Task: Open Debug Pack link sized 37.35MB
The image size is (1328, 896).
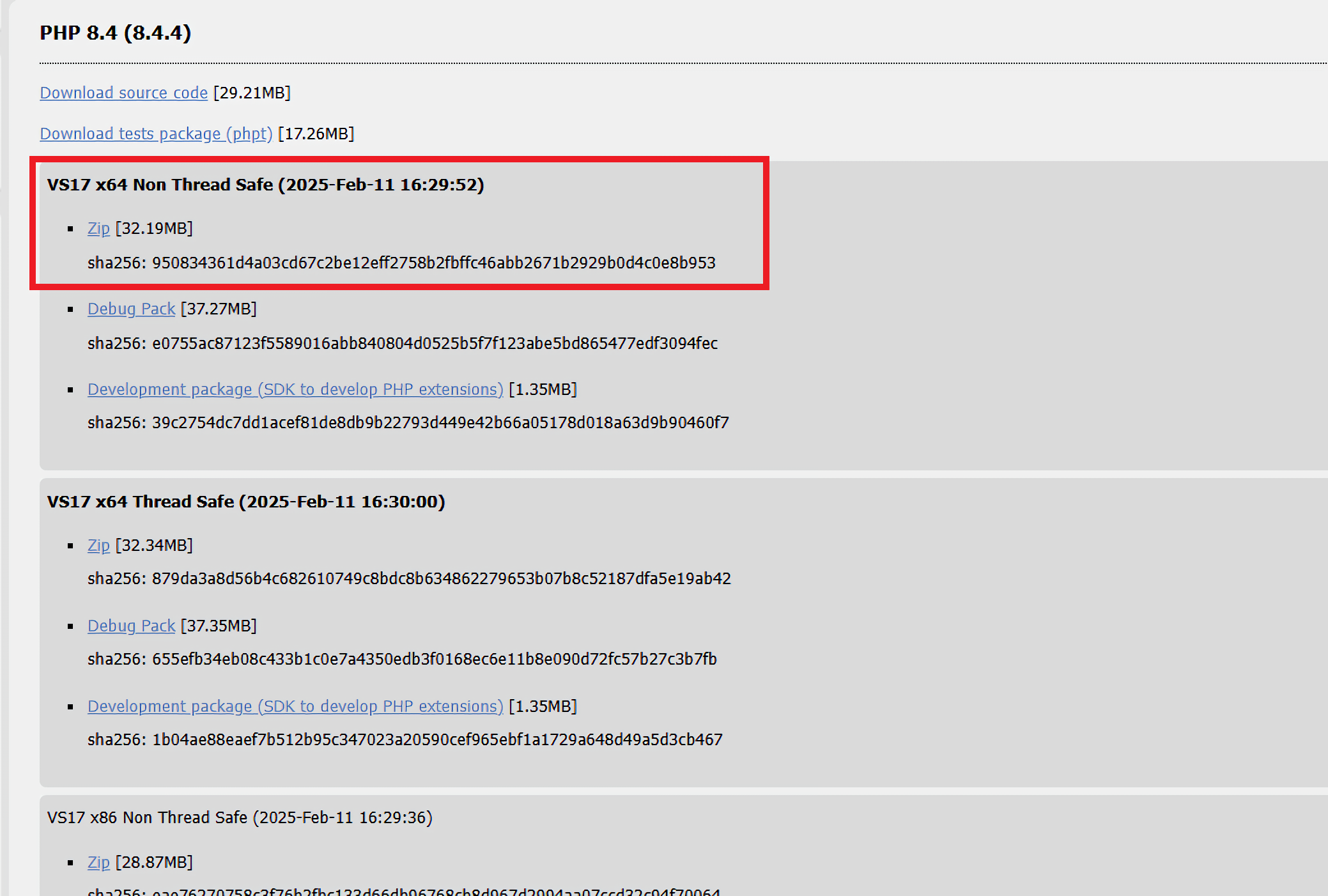Action: (x=131, y=626)
